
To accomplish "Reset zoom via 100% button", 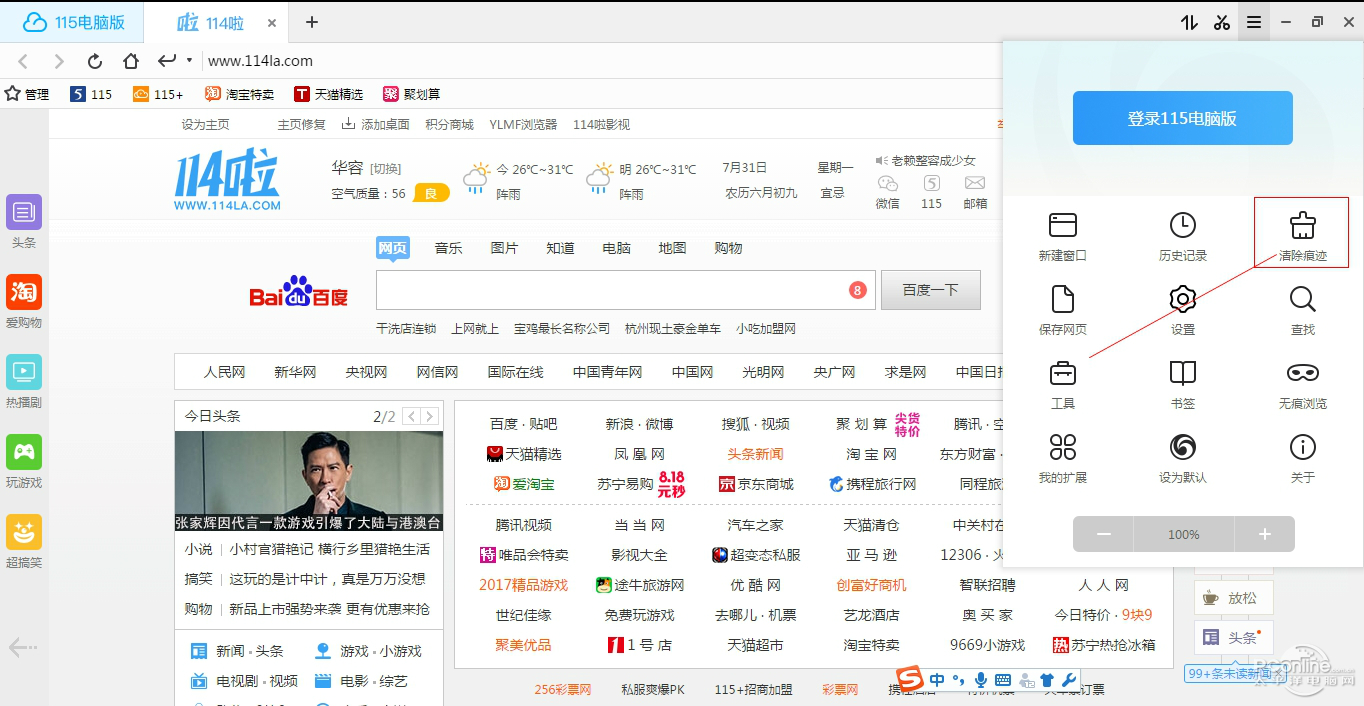I will 1183,534.
